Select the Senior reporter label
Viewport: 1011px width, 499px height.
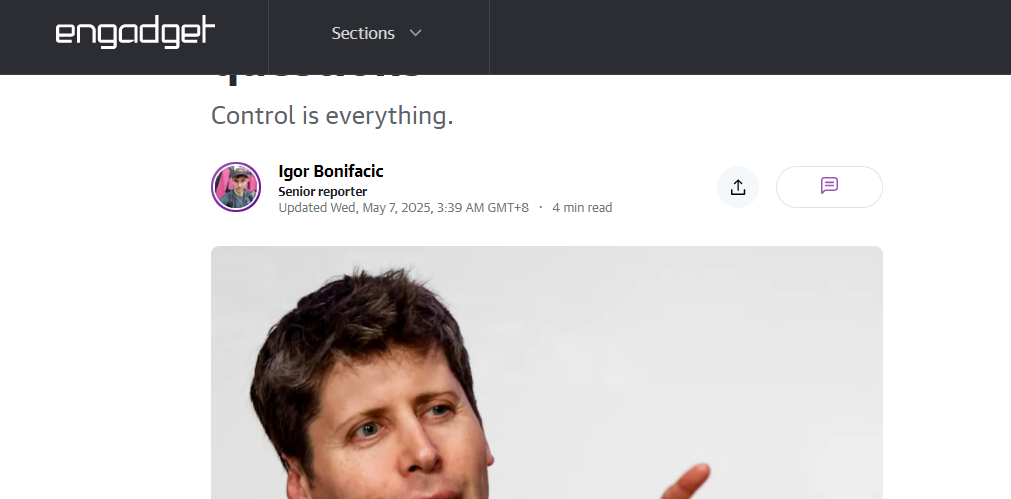click(322, 191)
